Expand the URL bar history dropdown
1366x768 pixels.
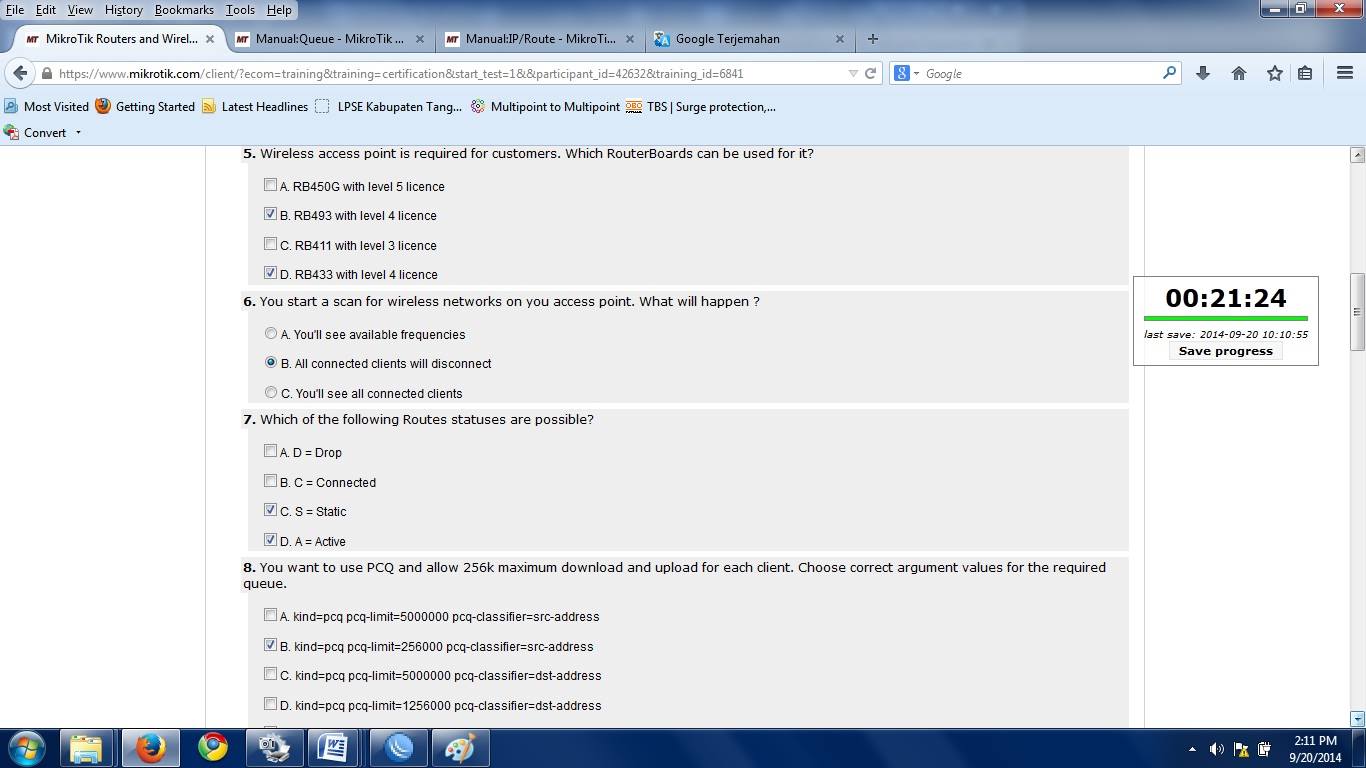pos(853,73)
